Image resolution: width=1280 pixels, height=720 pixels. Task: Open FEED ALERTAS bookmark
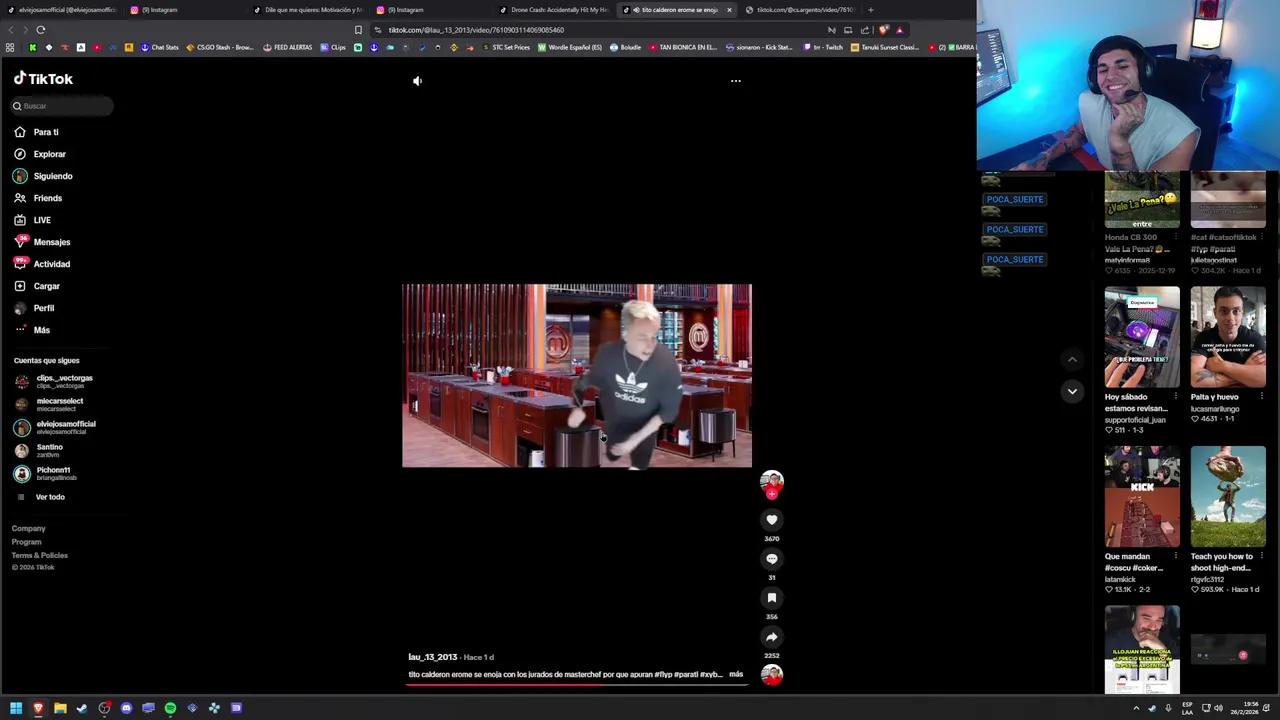coord(287,47)
